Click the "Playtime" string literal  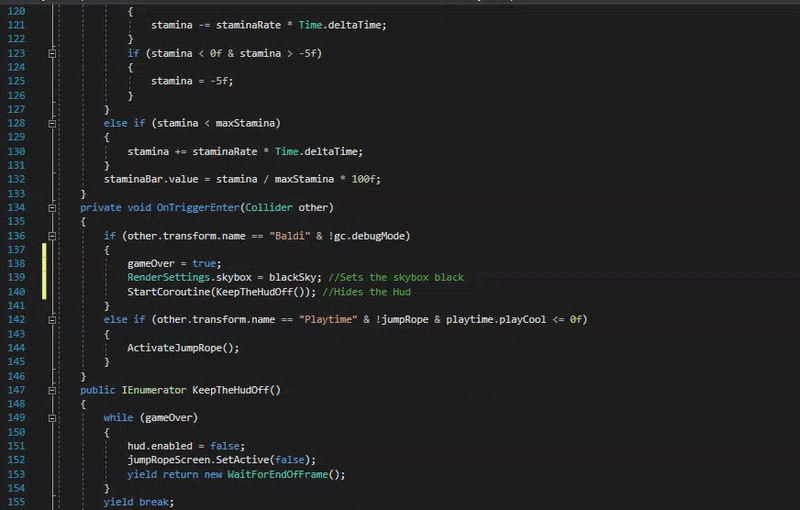328,319
